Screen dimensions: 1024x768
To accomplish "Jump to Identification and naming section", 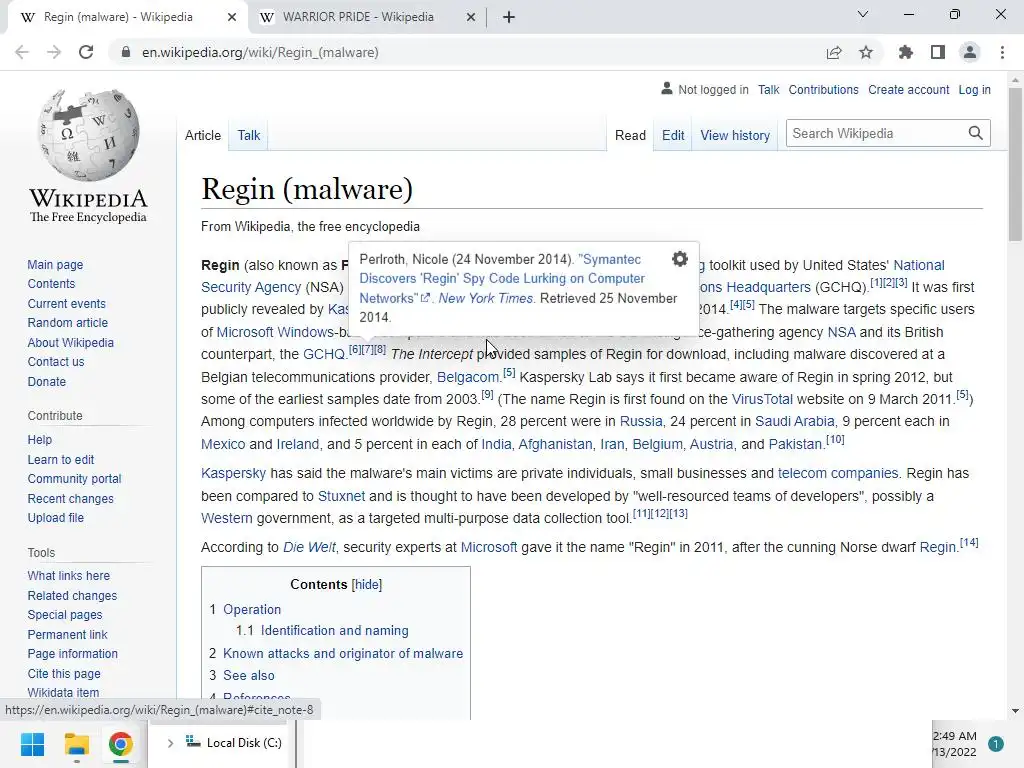I will coord(334,630).
